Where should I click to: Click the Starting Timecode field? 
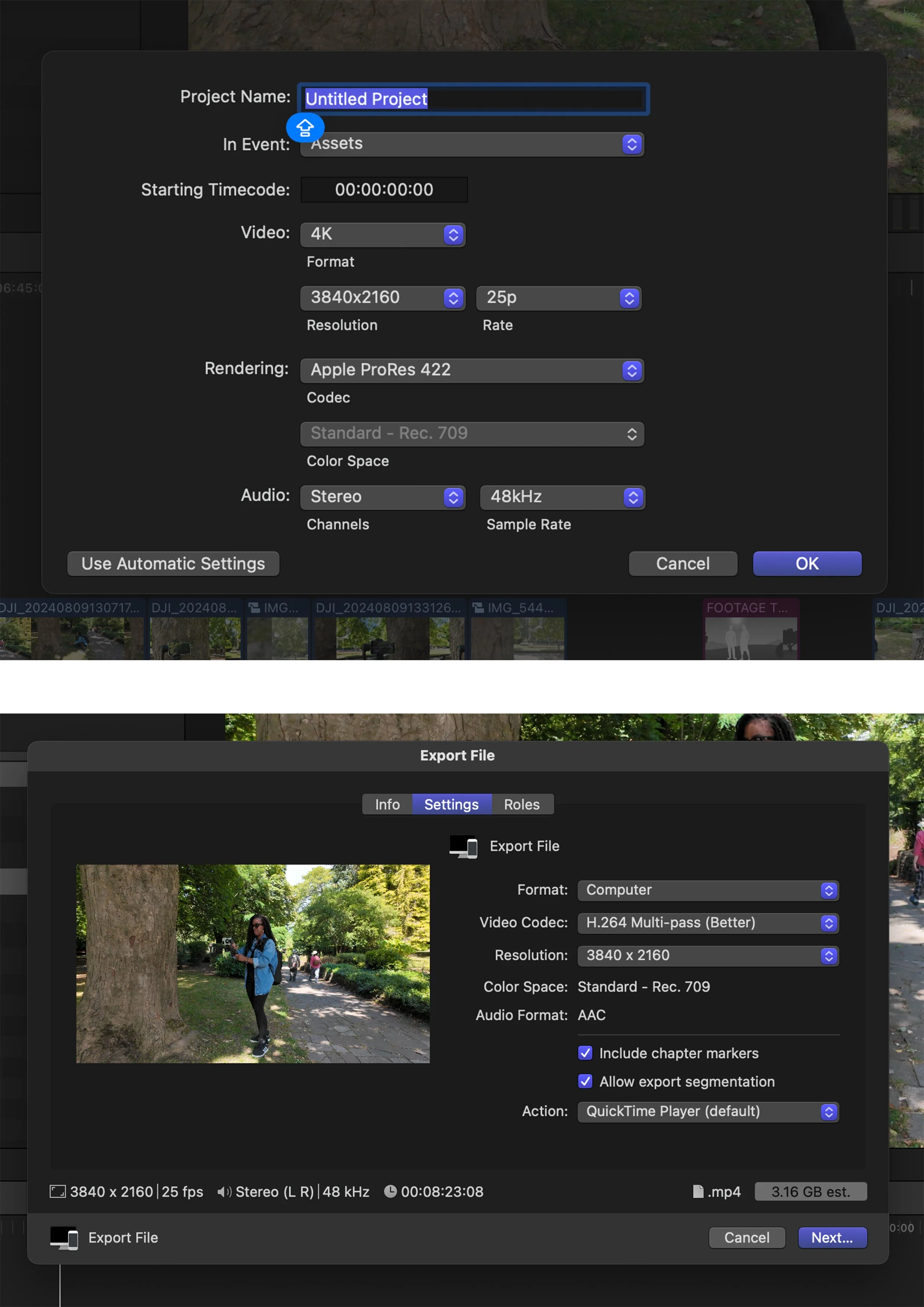coord(384,190)
